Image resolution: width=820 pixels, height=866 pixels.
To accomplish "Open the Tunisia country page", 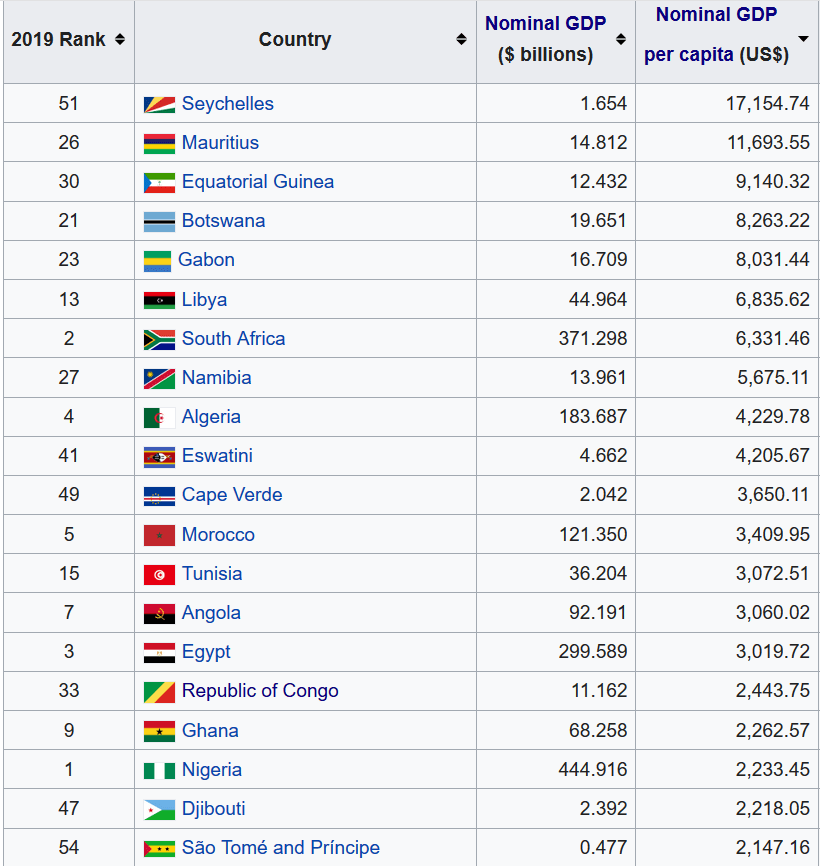I will [212, 573].
